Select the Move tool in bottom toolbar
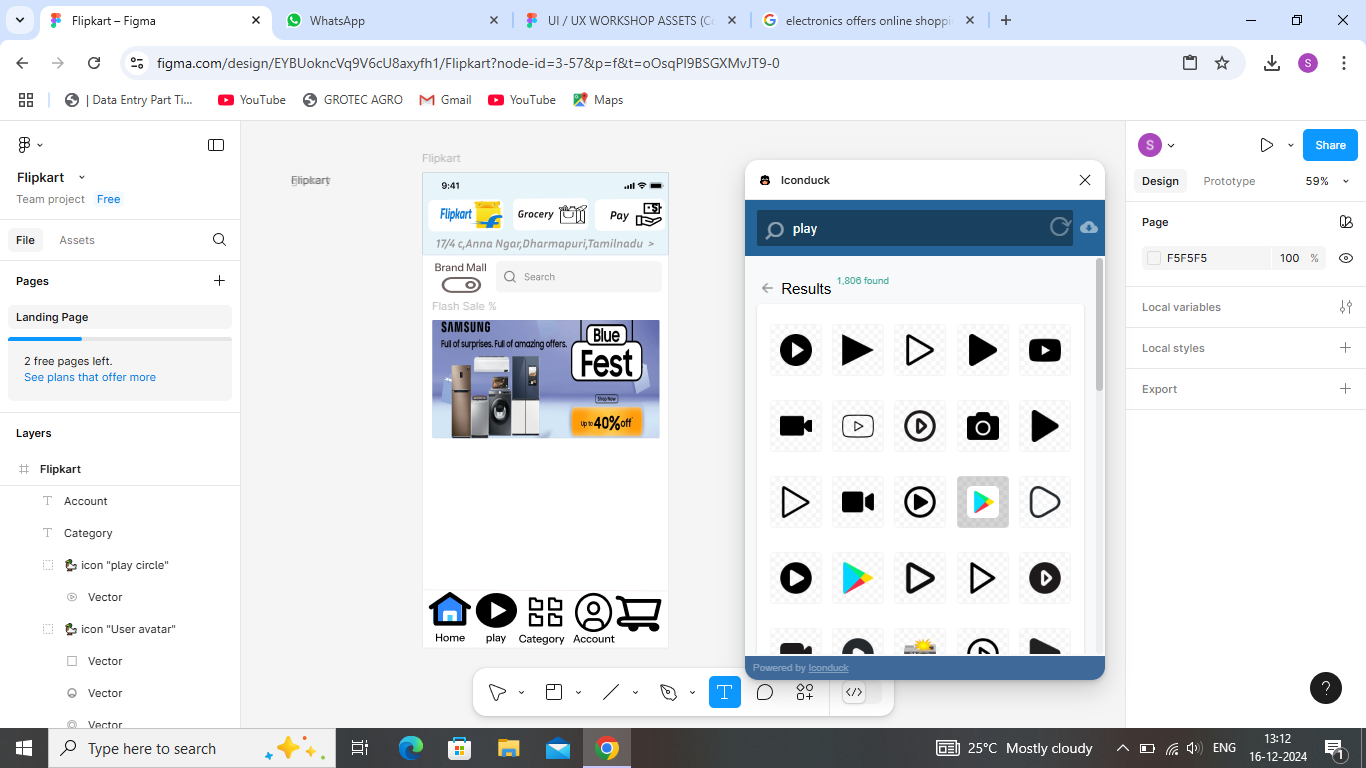The width and height of the screenshot is (1366, 768). [x=497, y=692]
